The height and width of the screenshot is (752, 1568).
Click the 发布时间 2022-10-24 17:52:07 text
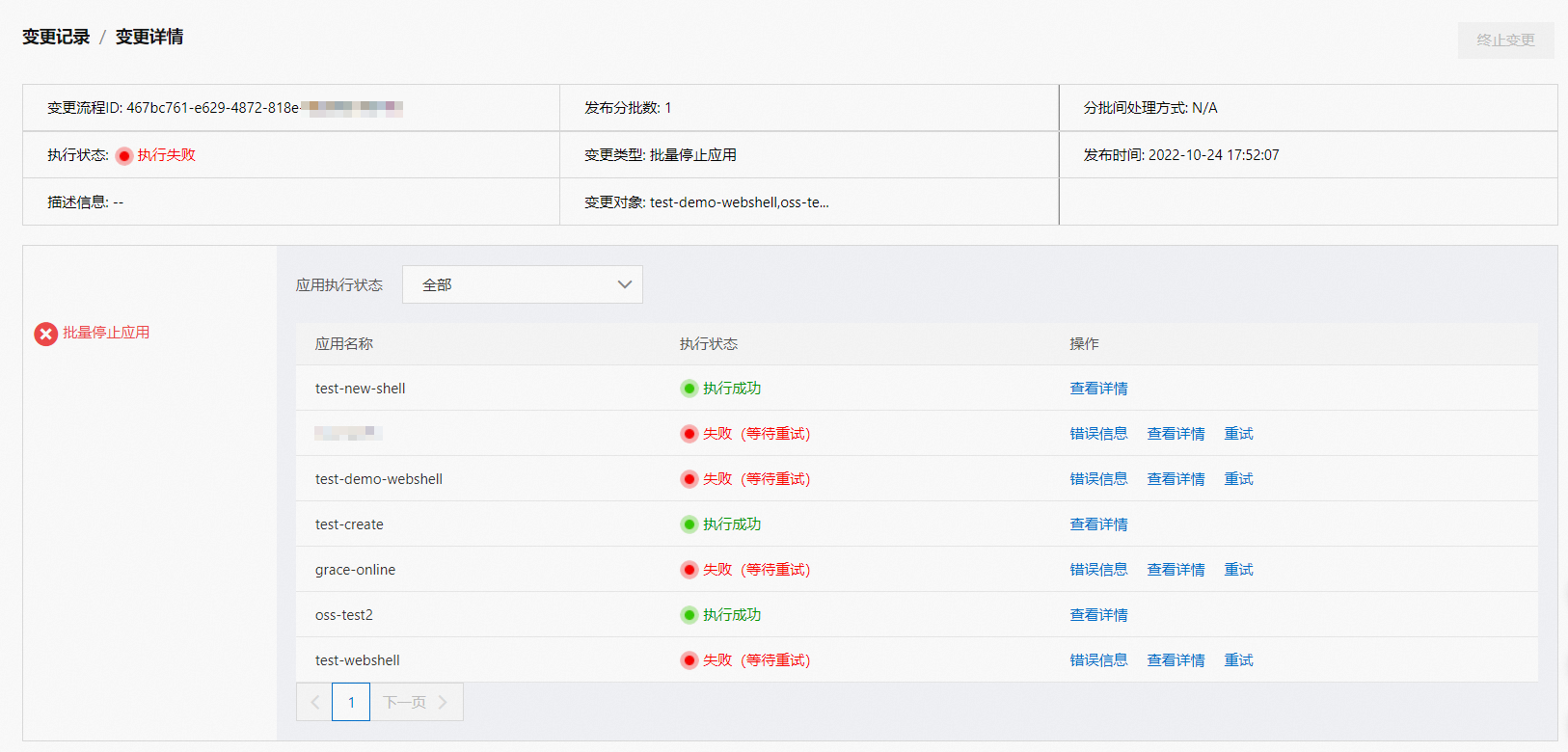(x=1181, y=155)
